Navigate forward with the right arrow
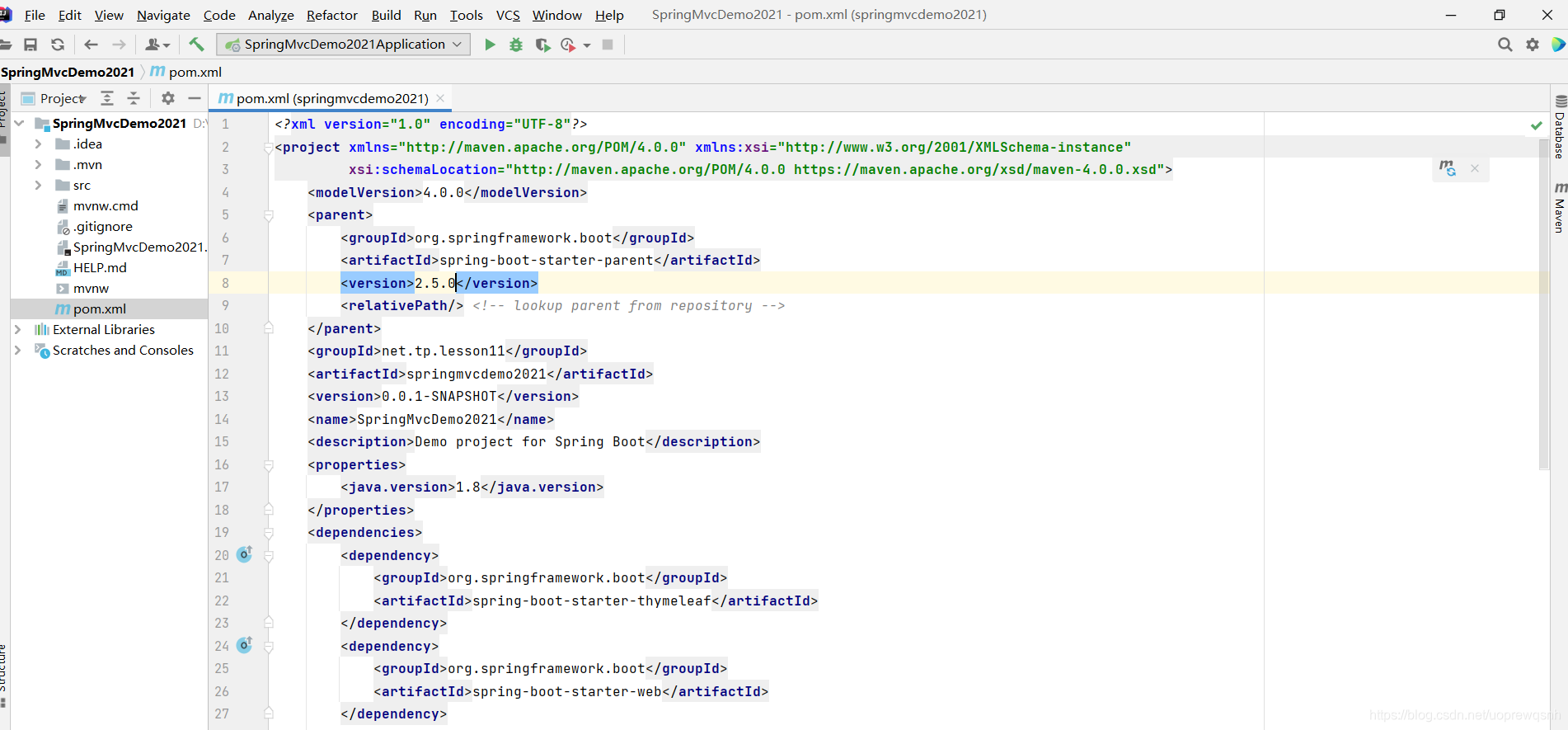Image resolution: width=1568 pixels, height=730 pixels. coord(119,45)
